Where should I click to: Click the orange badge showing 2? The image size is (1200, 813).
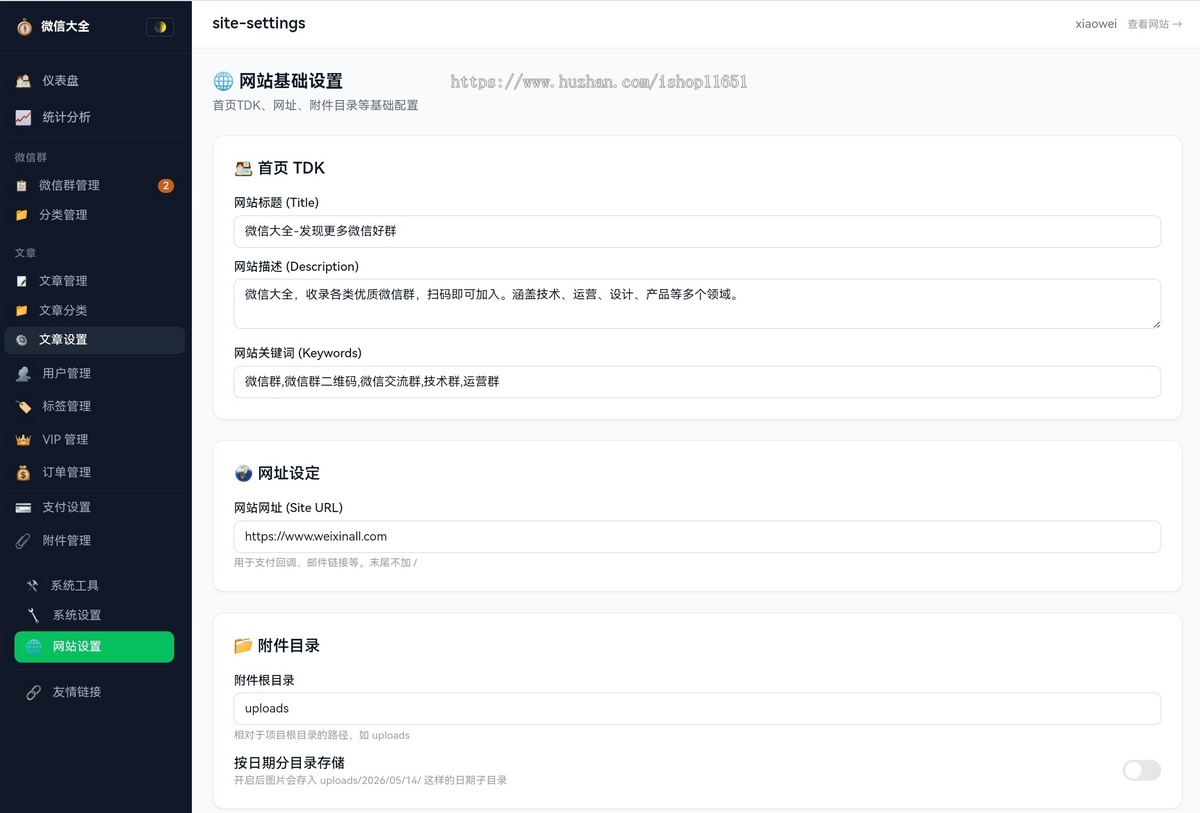166,185
